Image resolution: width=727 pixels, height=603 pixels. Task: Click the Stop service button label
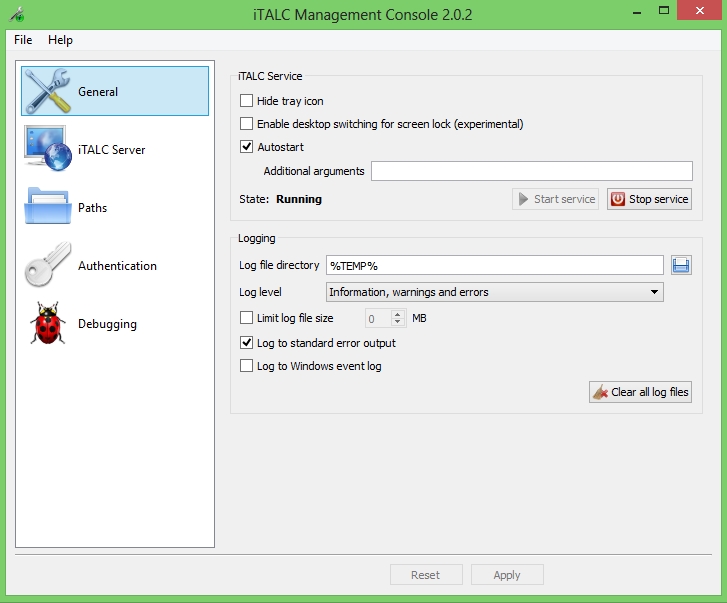(658, 199)
